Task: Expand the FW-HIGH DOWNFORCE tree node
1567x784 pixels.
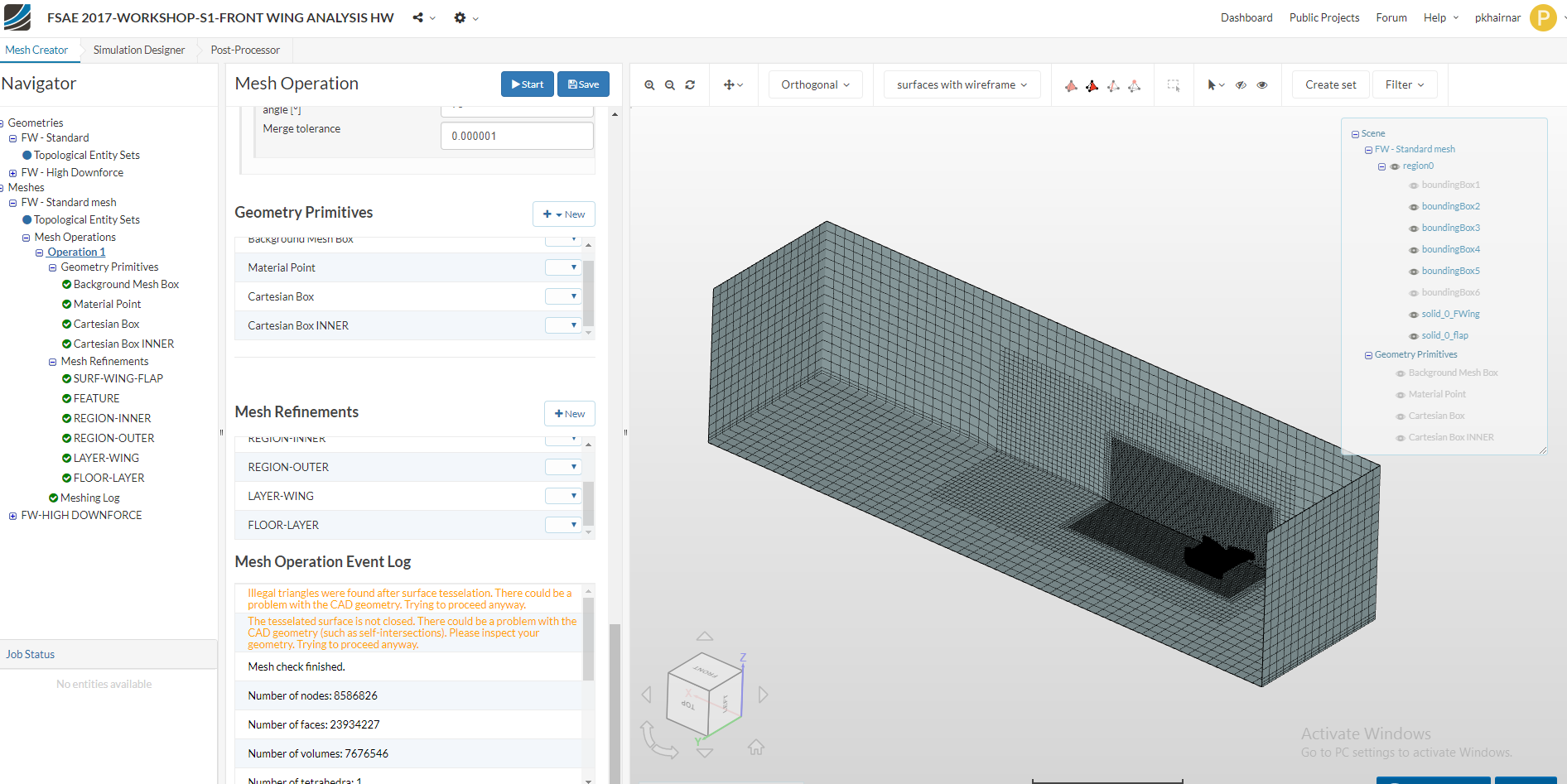Action: (x=12, y=516)
